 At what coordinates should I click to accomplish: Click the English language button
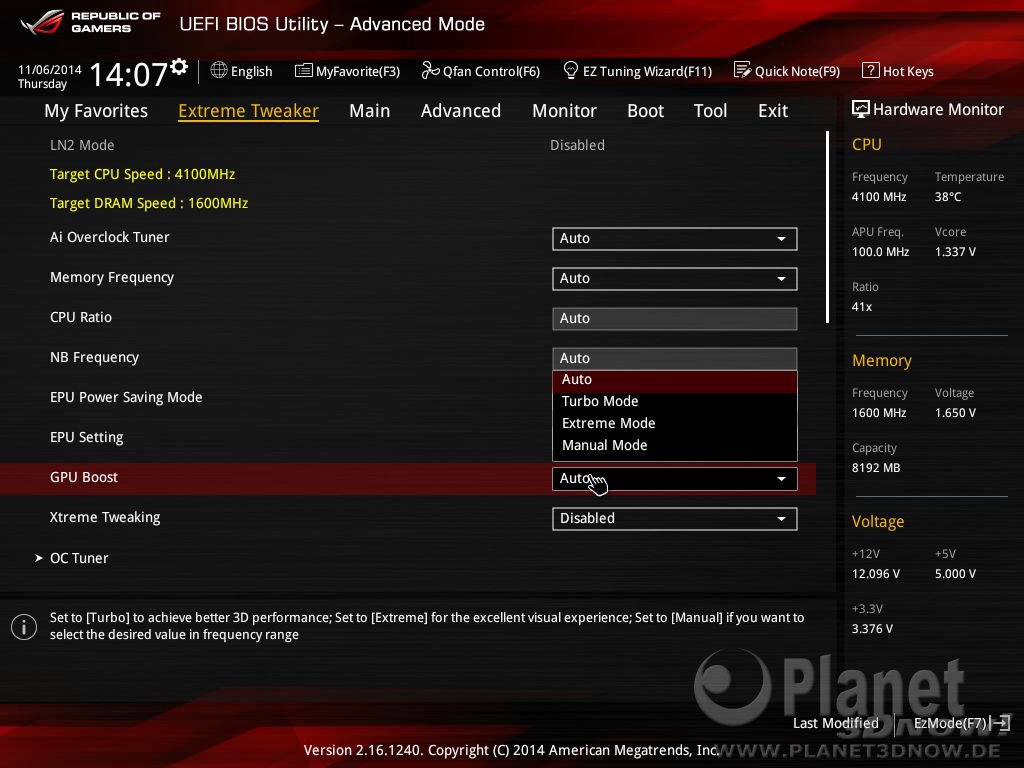(241, 71)
